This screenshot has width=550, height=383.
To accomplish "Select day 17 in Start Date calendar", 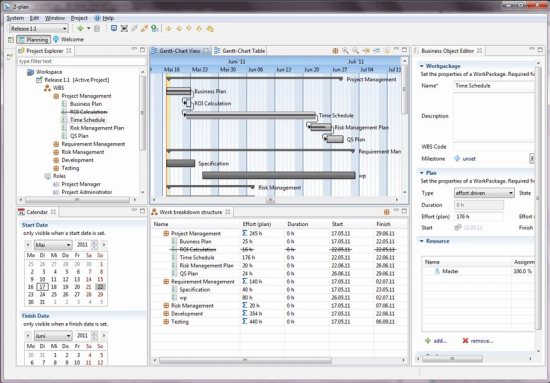I will [x=42, y=287].
